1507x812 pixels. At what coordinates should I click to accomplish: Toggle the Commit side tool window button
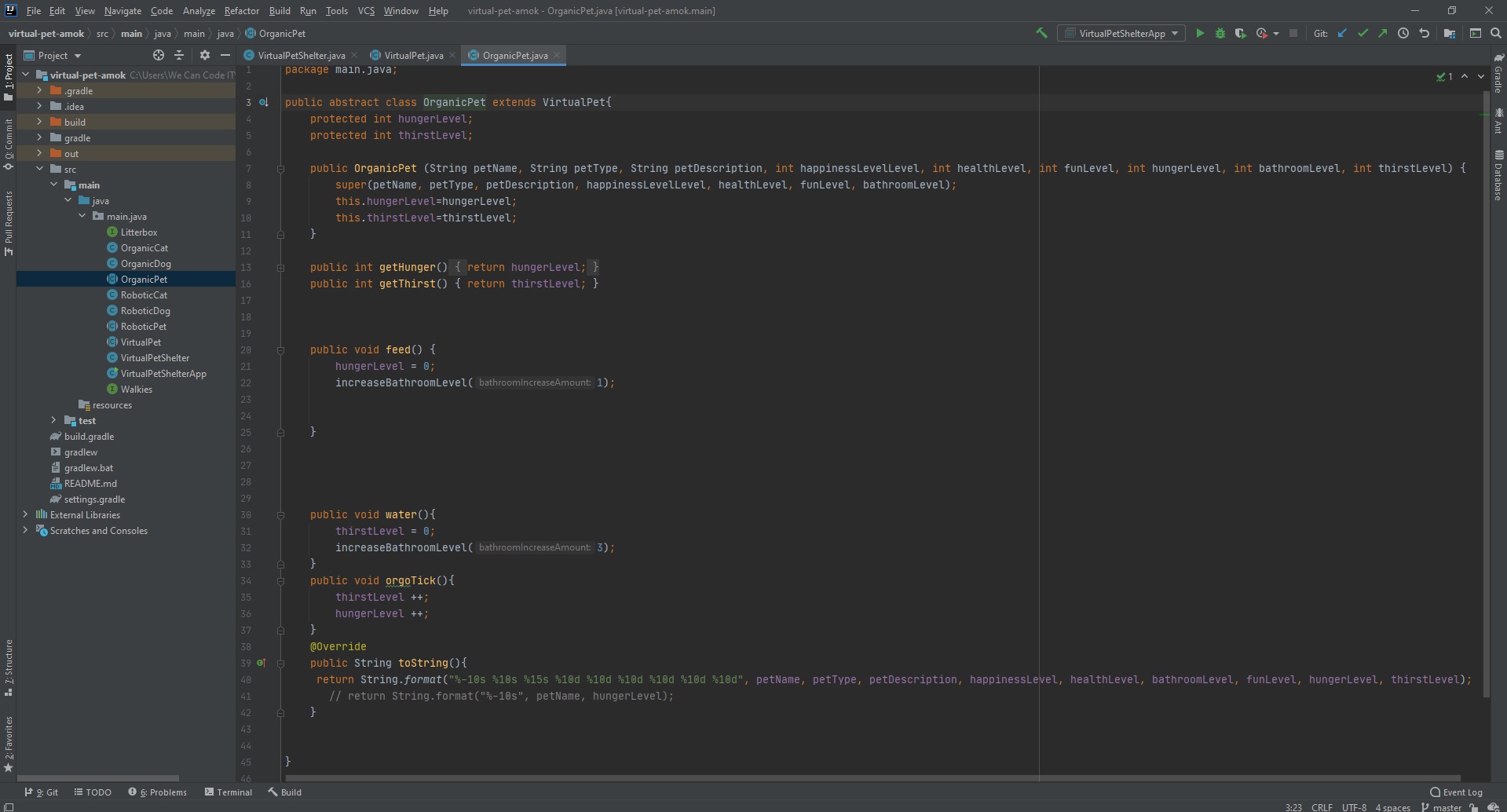click(x=9, y=143)
